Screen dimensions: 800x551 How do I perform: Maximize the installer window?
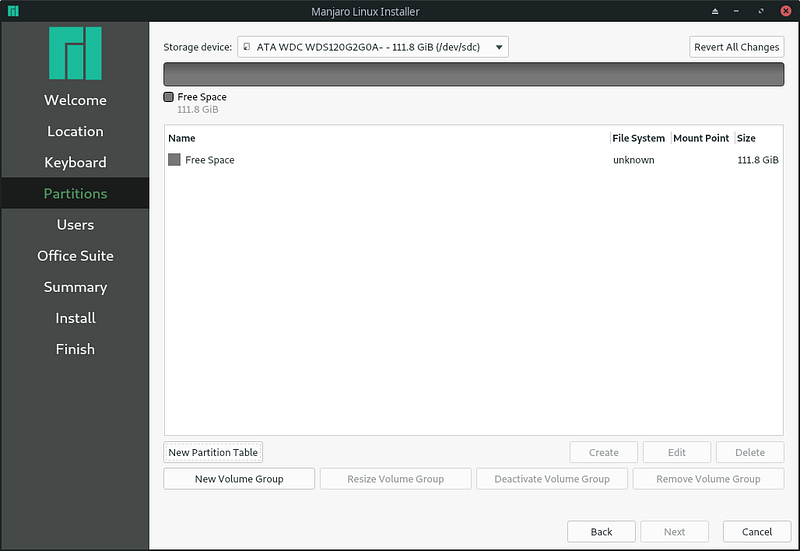(761, 11)
